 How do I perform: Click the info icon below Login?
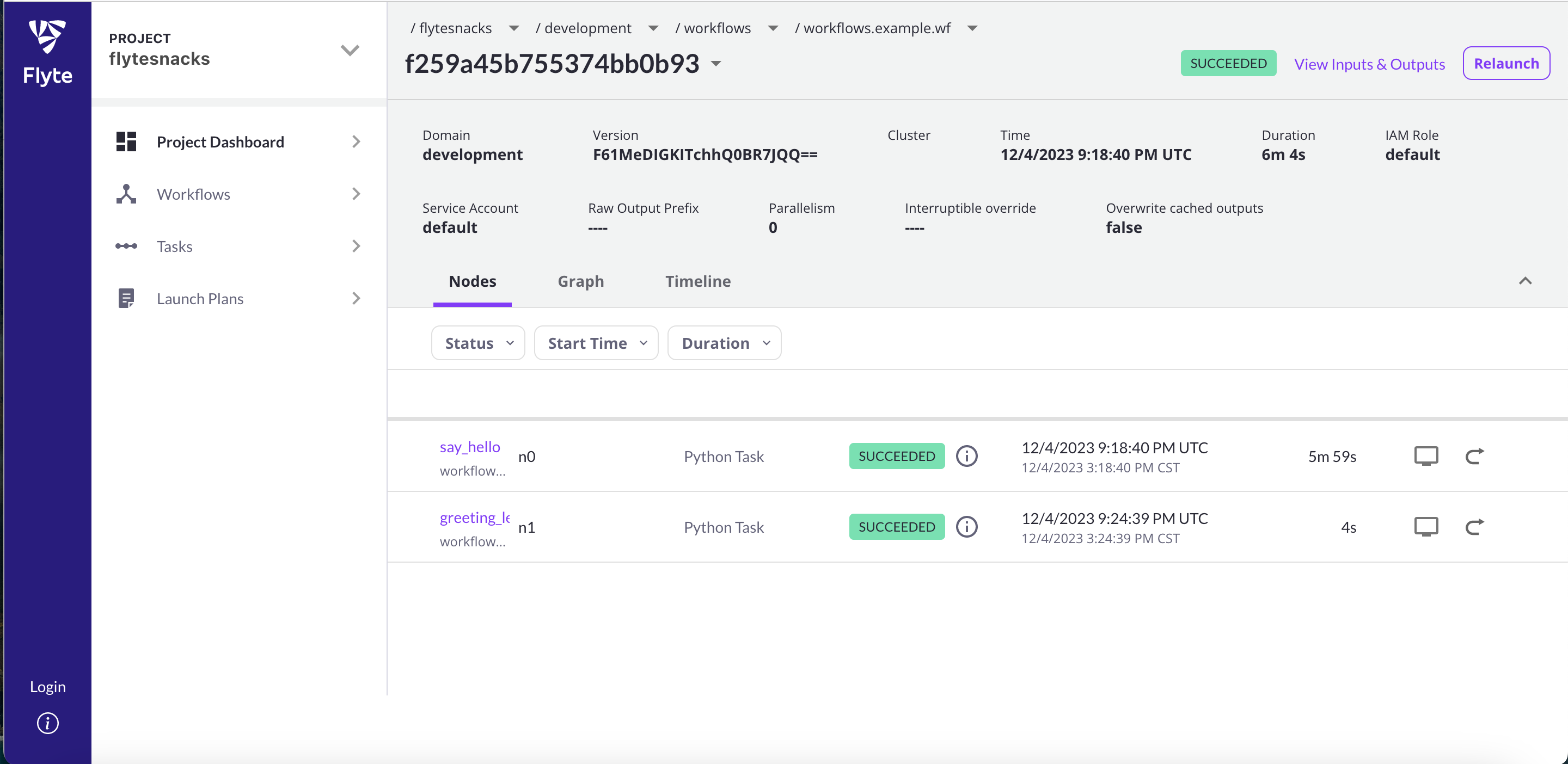[47, 723]
